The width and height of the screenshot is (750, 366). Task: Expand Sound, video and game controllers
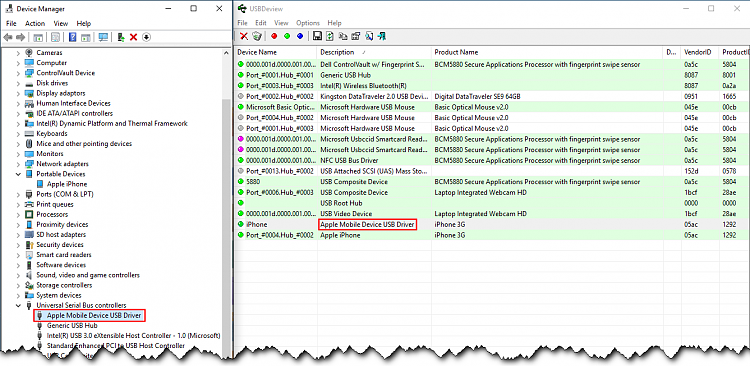tap(18, 275)
